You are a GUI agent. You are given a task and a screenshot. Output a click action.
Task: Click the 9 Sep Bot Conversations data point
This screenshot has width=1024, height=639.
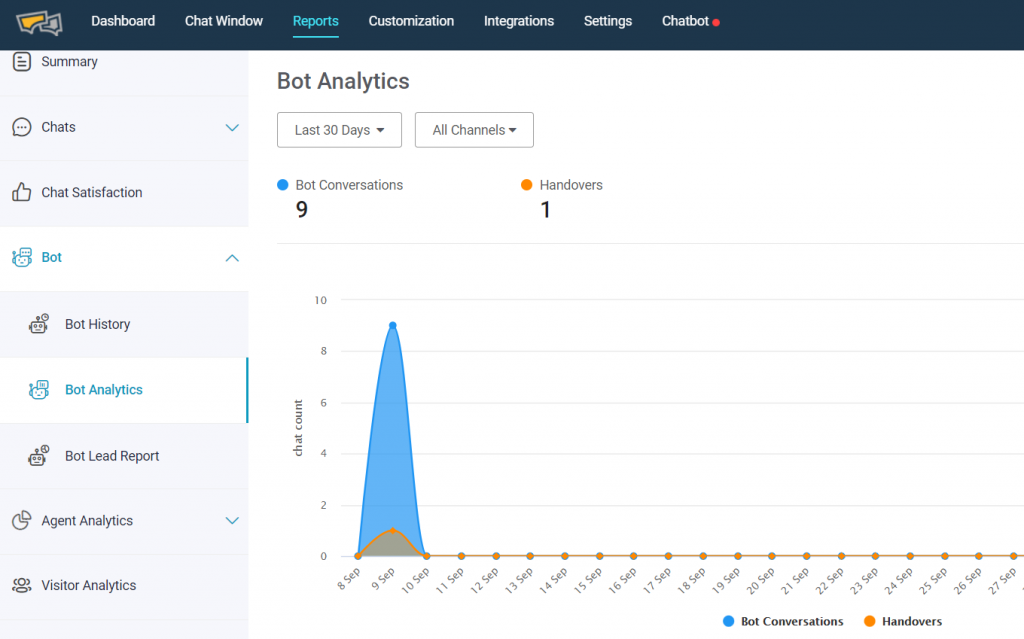coord(393,325)
